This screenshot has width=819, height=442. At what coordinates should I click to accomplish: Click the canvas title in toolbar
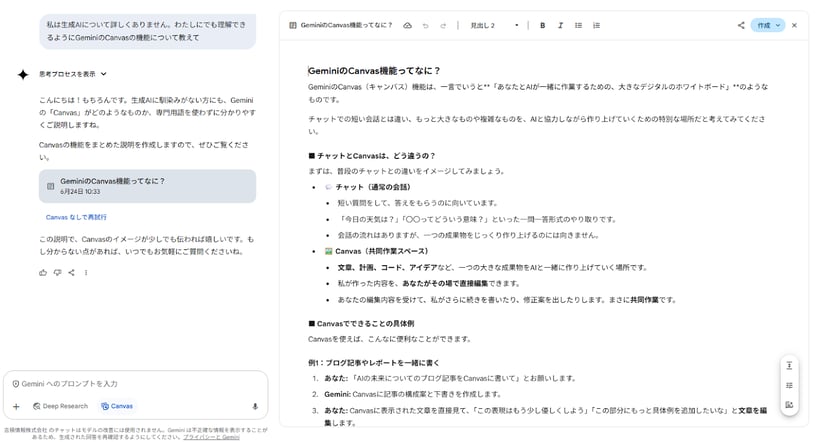[x=346, y=25]
